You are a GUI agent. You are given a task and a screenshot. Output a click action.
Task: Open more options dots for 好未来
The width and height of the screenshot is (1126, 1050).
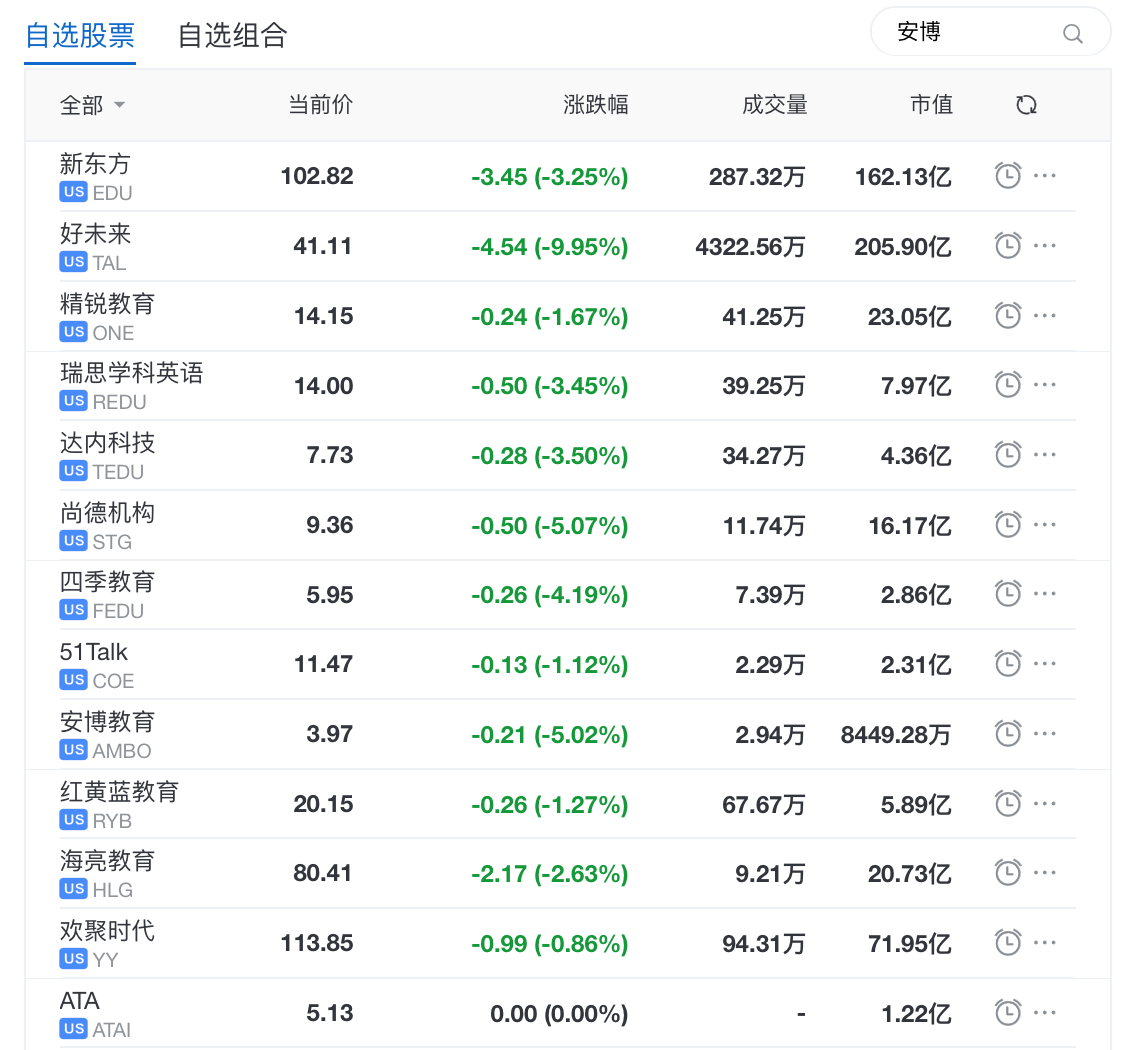pyautogui.click(x=1044, y=246)
